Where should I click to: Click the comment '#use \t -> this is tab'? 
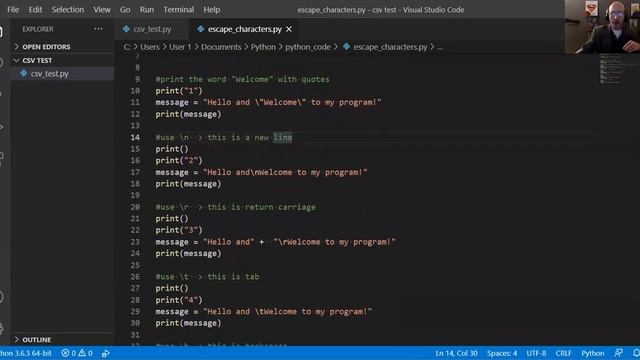207,277
